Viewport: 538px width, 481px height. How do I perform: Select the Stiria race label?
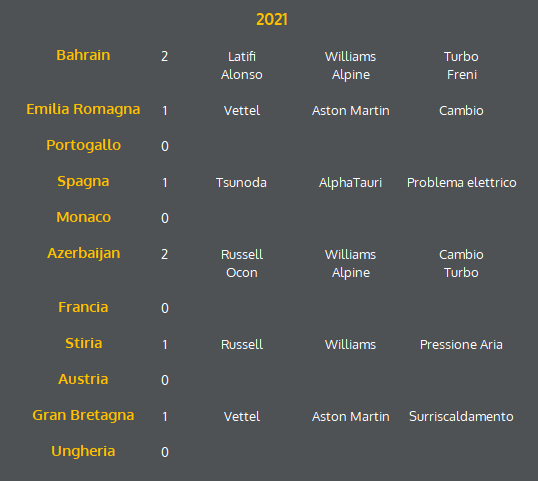point(83,343)
